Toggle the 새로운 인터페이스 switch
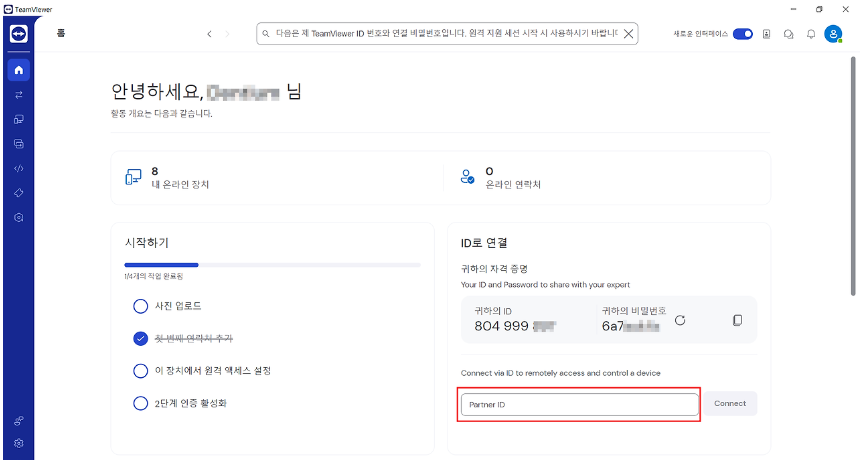862x460 pixels. 743,34
